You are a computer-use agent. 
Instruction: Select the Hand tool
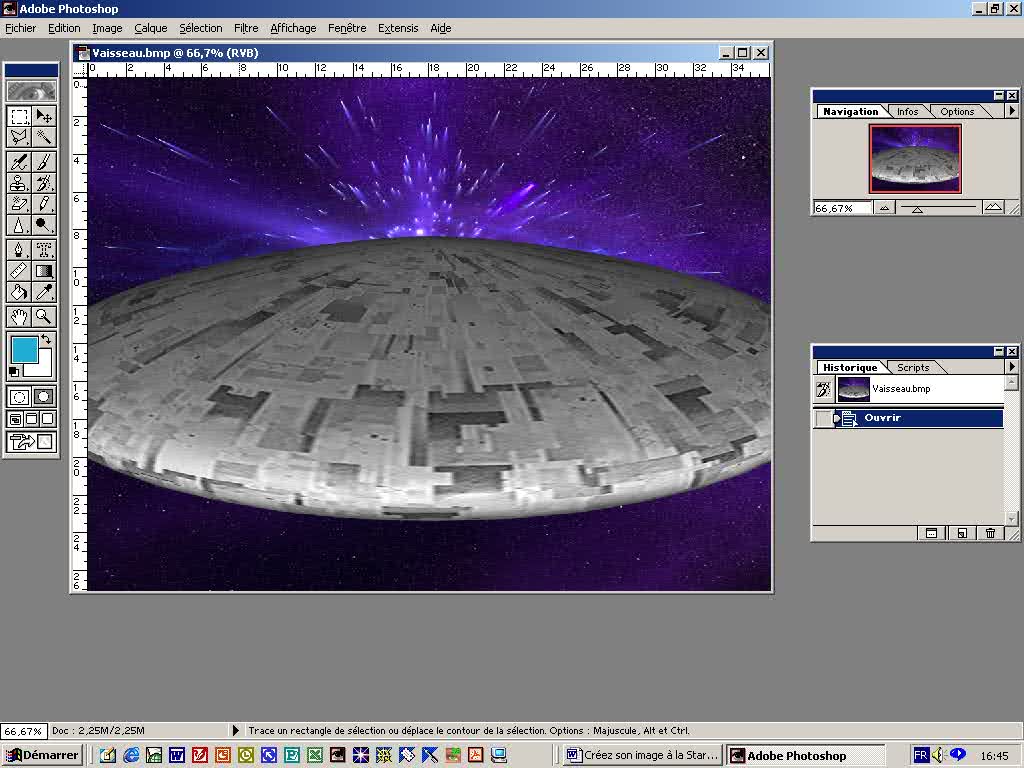[19, 316]
